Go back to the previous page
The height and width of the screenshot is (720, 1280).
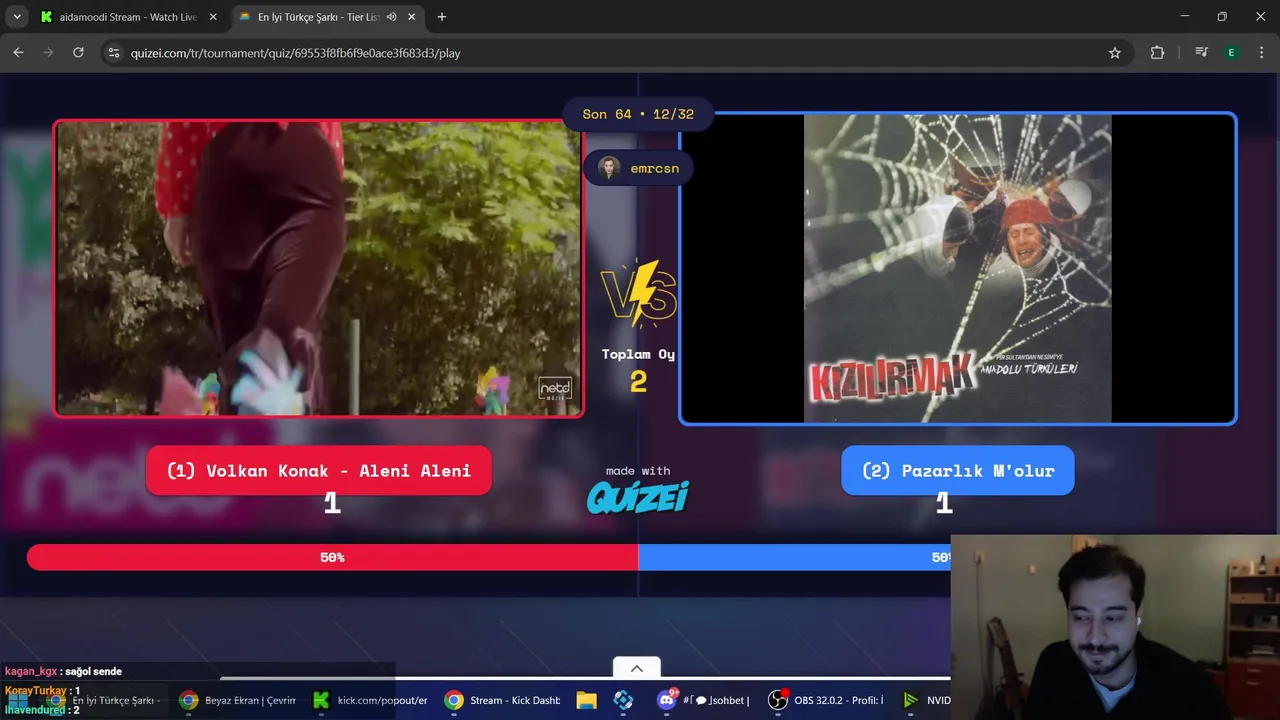[x=18, y=53]
